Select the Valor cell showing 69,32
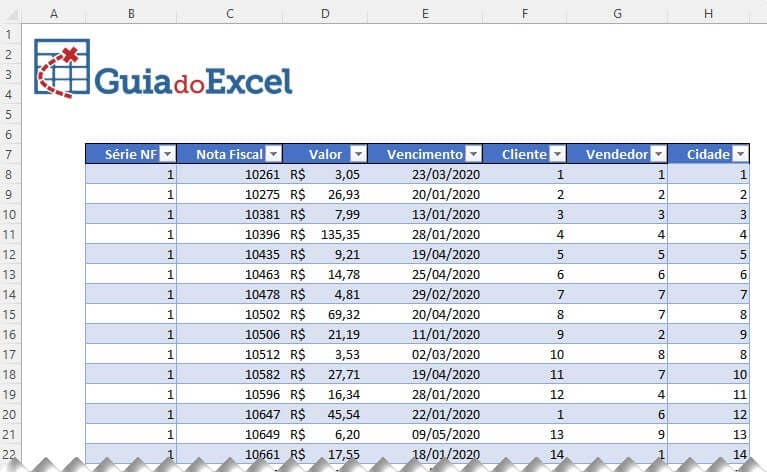Image resolution: width=767 pixels, height=472 pixels. (x=325, y=315)
